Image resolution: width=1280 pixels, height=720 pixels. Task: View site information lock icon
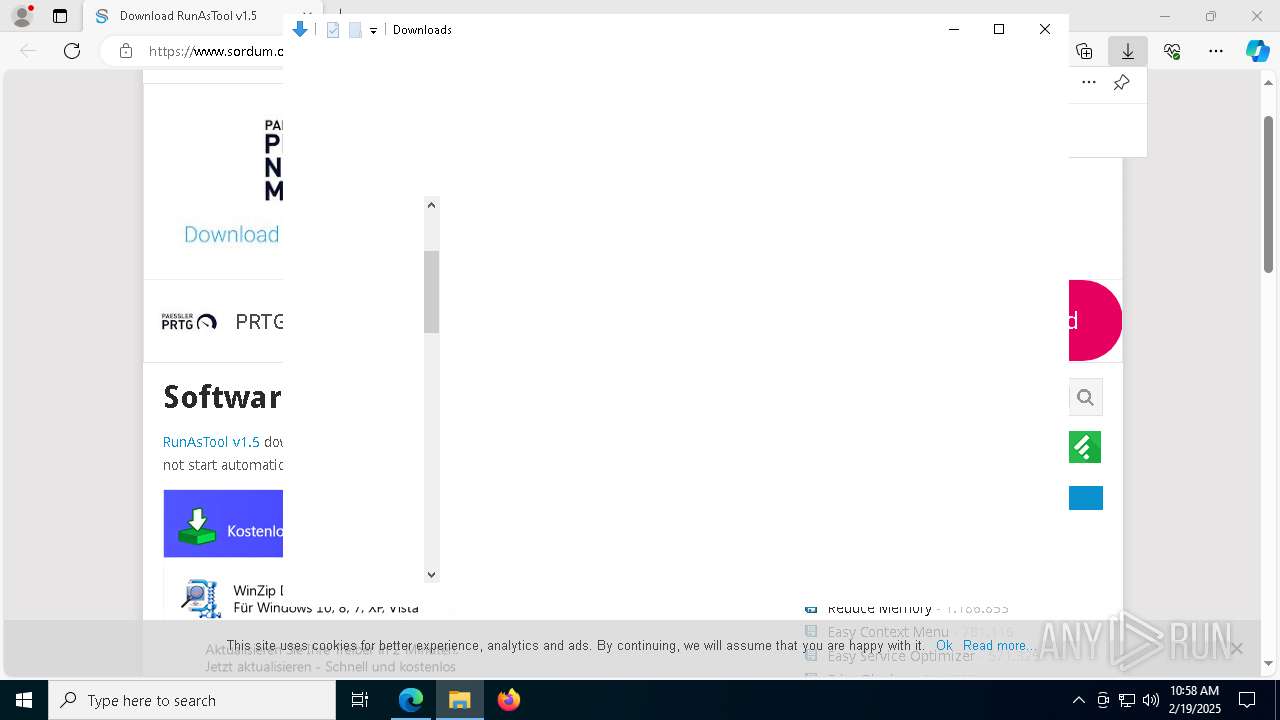point(126,51)
